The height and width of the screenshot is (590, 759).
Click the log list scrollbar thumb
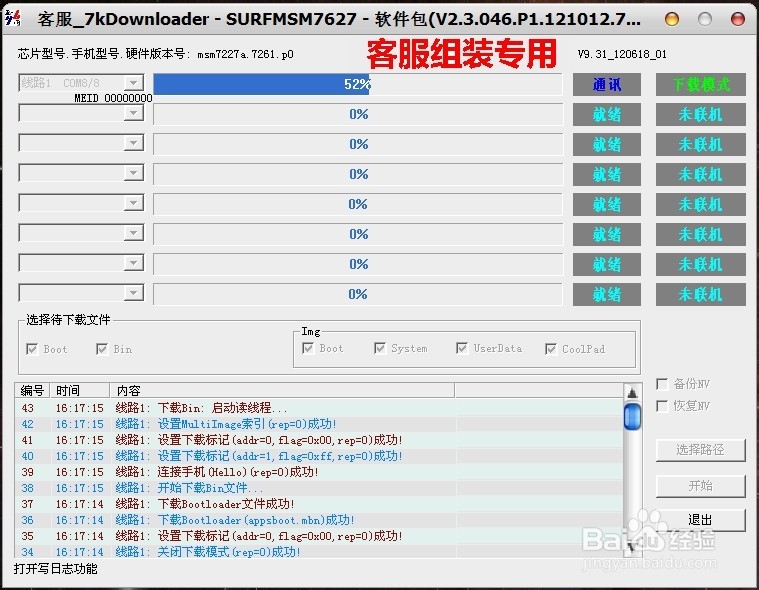click(x=632, y=417)
